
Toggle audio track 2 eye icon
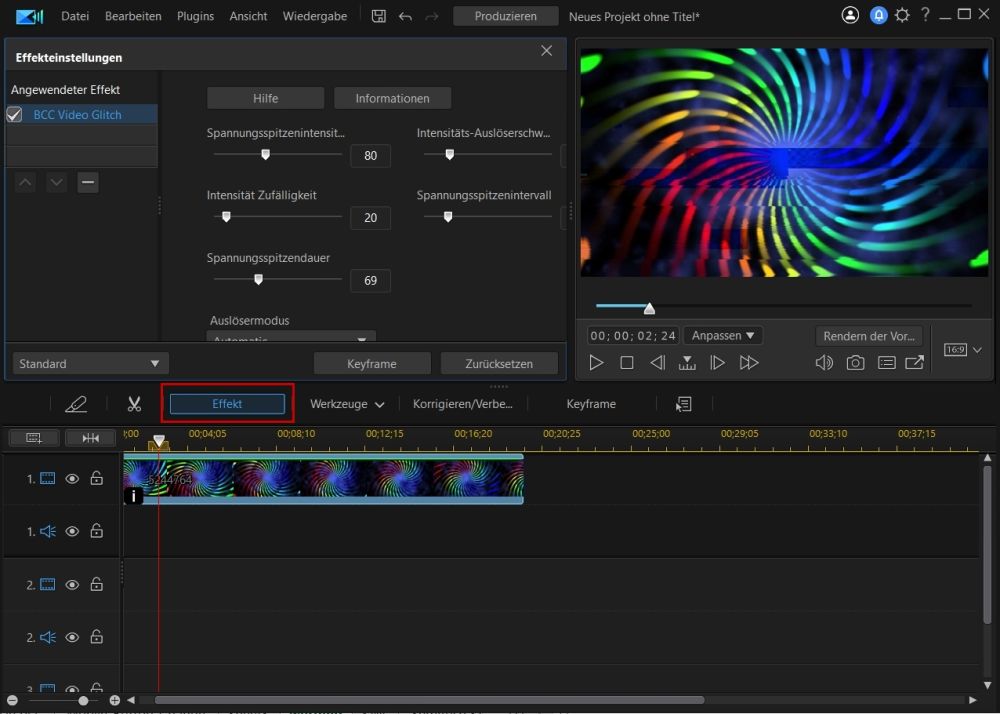tap(72, 637)
